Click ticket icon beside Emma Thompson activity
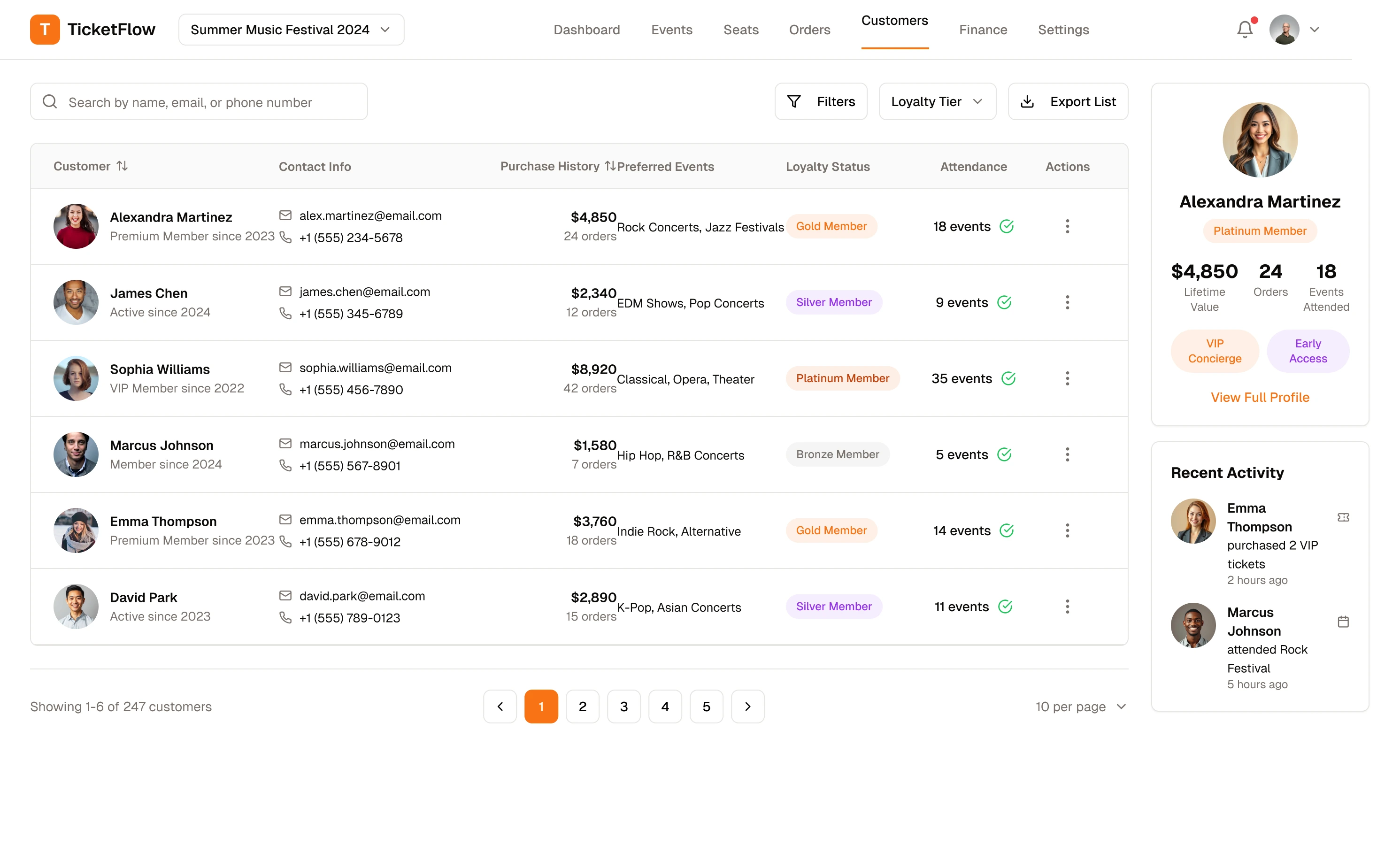 [x=1343, y=517]
